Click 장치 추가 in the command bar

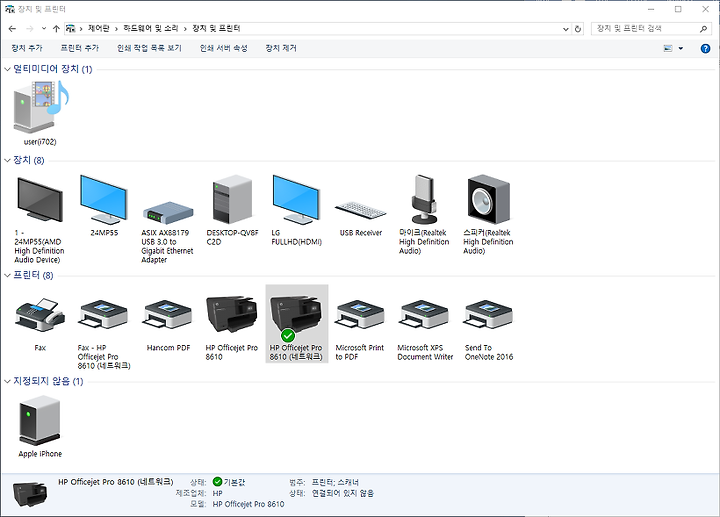click(27, 48)
